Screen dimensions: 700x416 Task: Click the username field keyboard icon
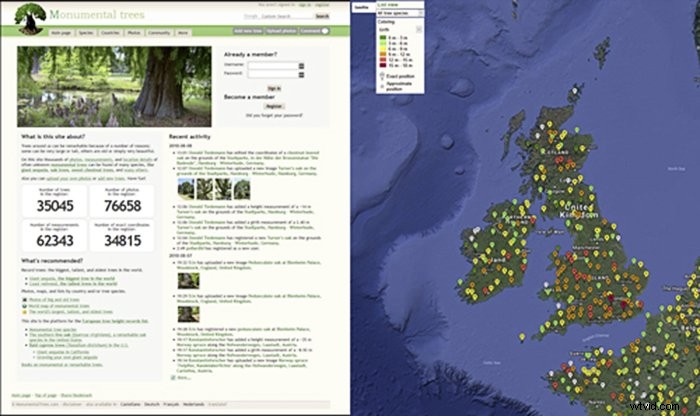pos(300,65)
